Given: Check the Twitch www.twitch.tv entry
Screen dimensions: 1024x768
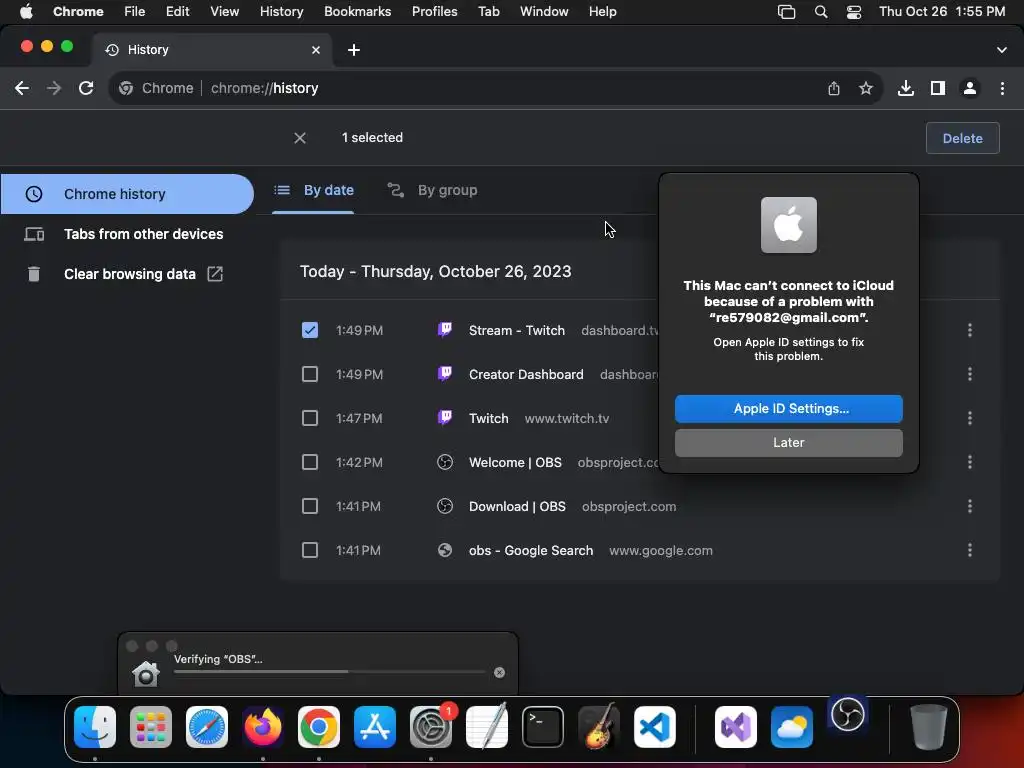Looking at the screenshot, I should point(310,418).
